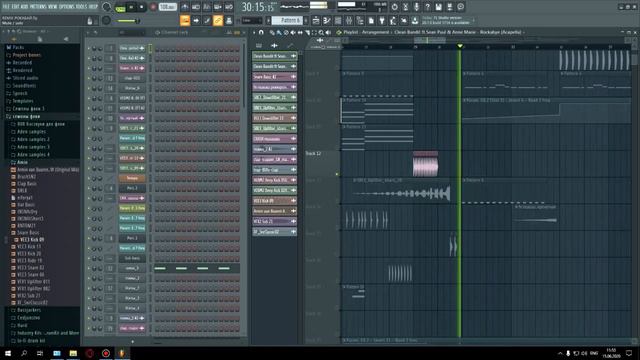The width and height of the screenshot is (640, 360).
Task: Adjust the master pitch green slider
Action: 128,20
